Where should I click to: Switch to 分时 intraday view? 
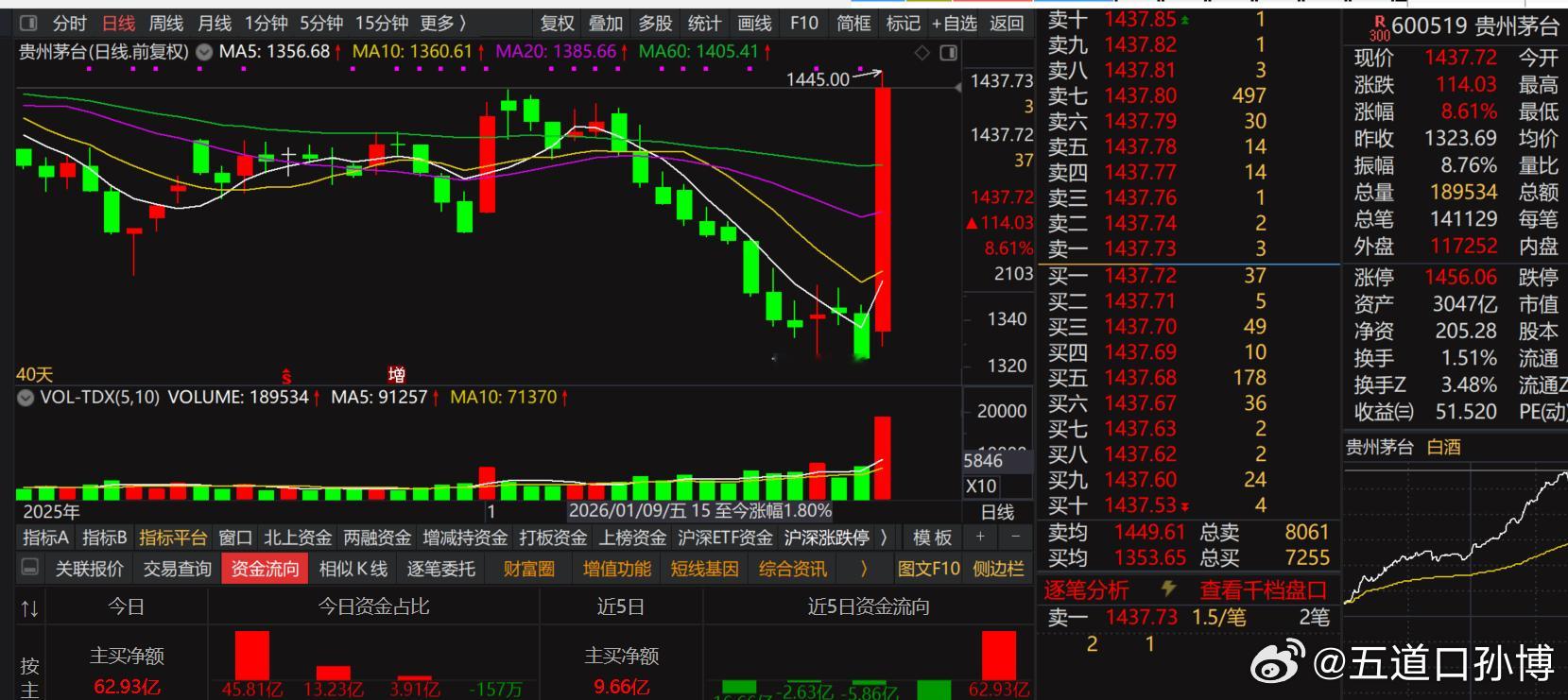[70, 23]
